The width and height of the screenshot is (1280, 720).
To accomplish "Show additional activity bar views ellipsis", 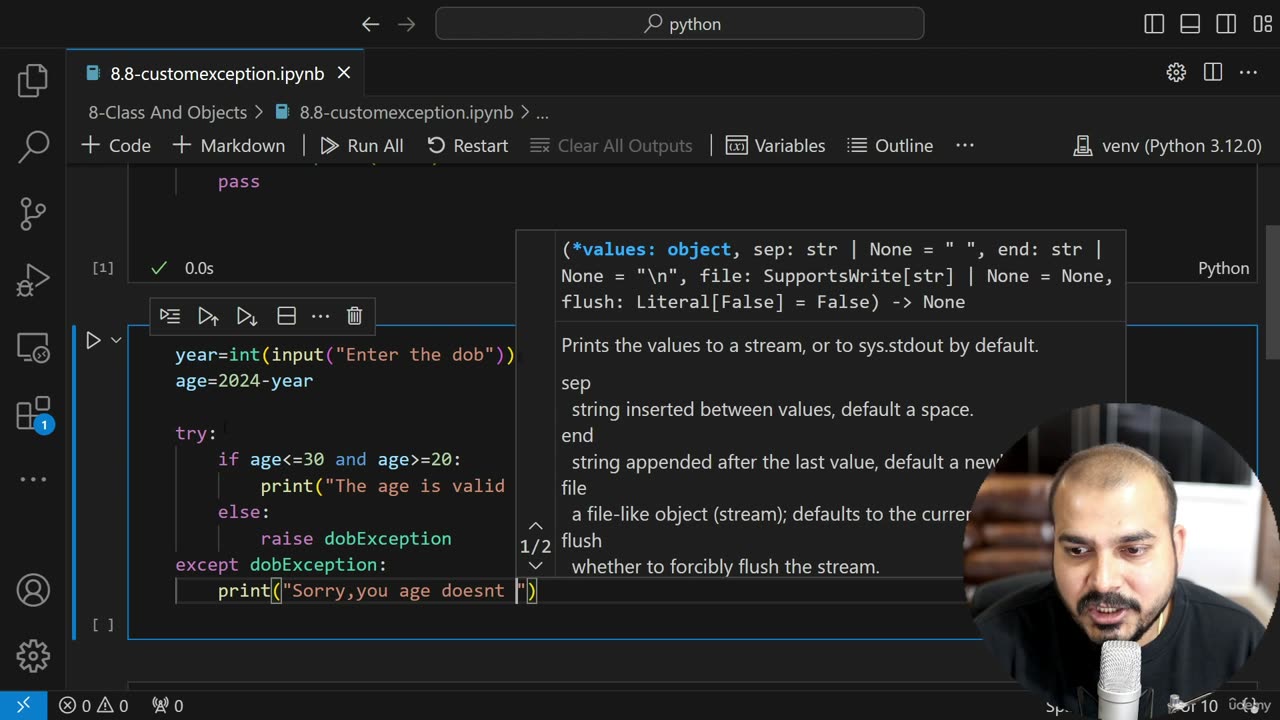I will coord(33,479).
